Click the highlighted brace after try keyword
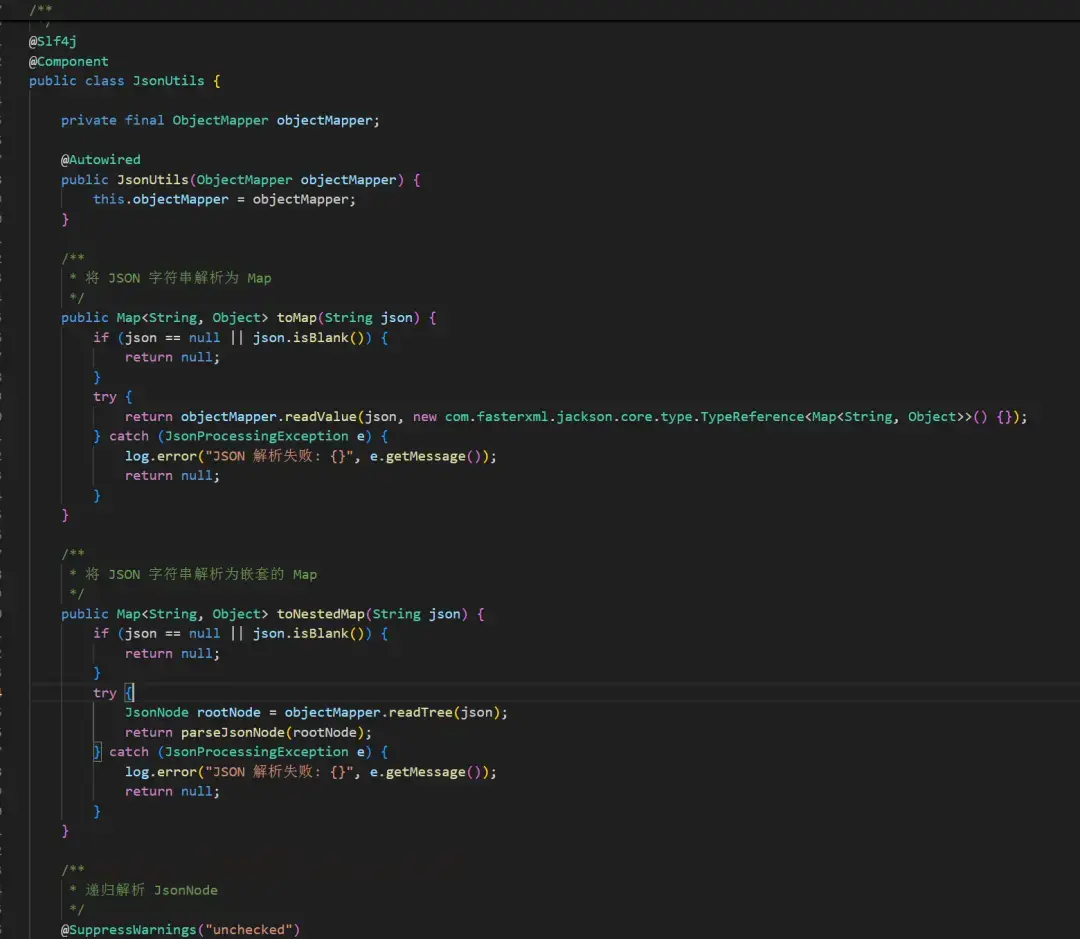The image size is (1080, 939). (x=129, y=692)
